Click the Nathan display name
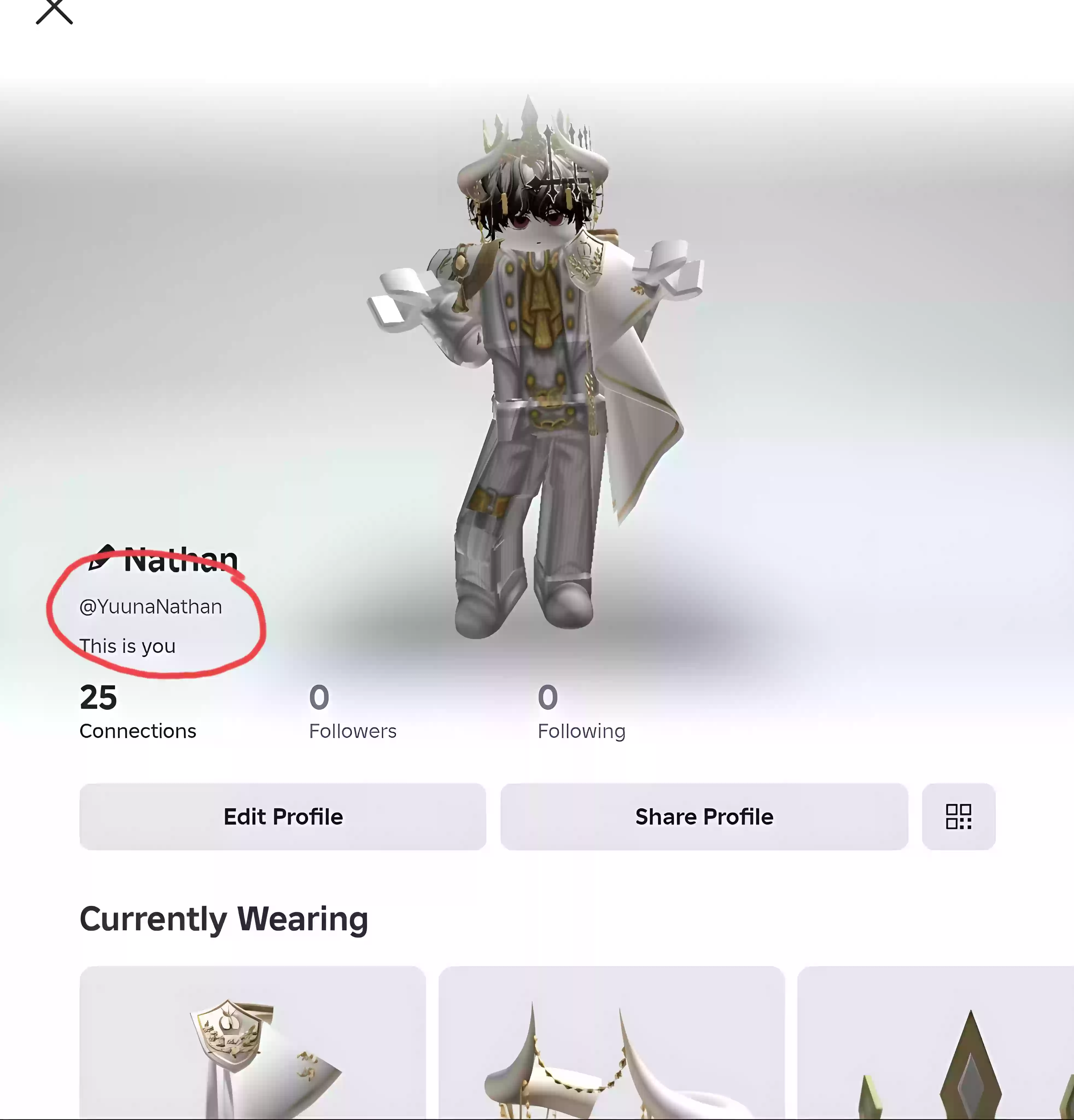Screen dimensions: 1074x1120 [180, 559]
